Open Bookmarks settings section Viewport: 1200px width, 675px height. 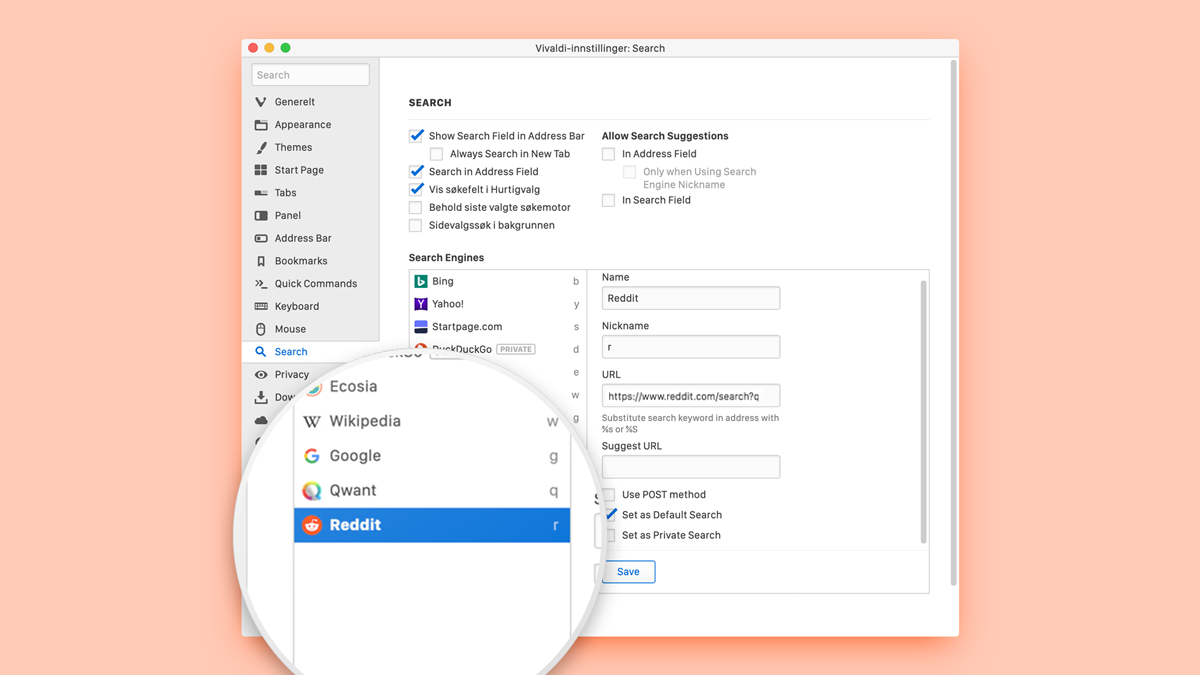pyautogui.click(x=301, y=261)
